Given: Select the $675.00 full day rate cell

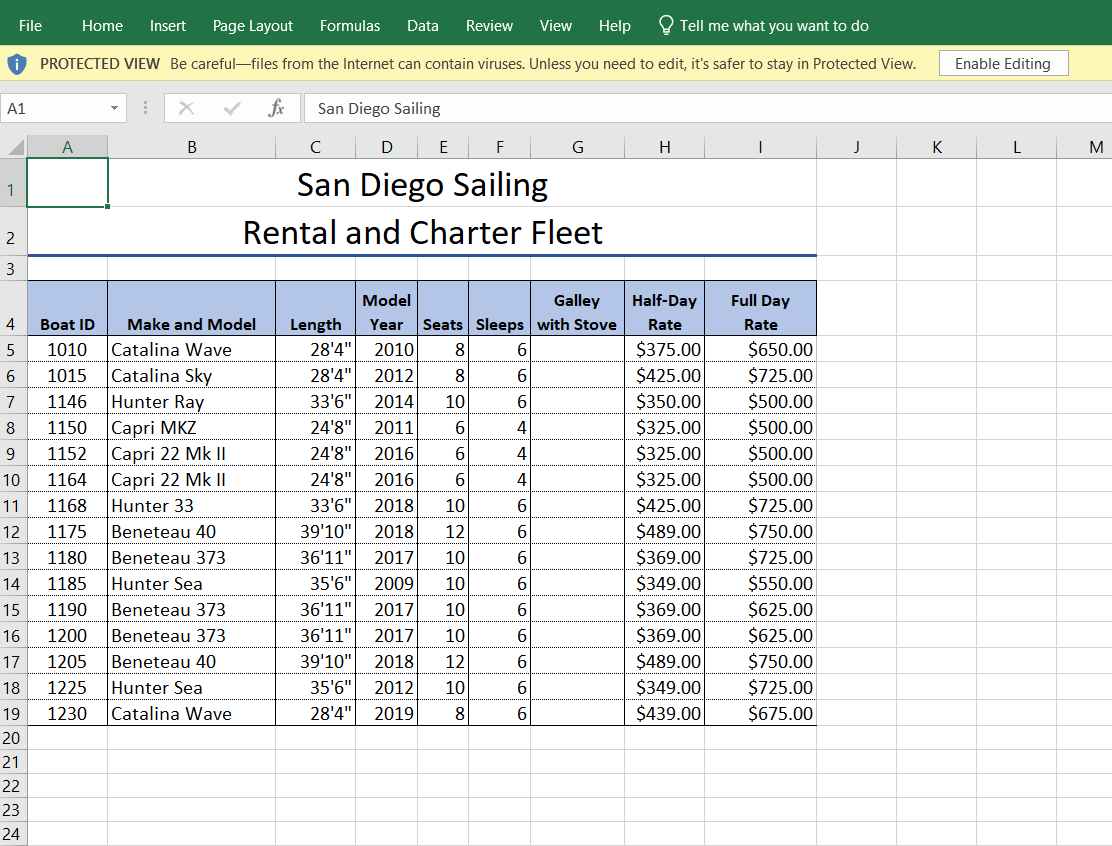Looking at the screenshot, I should pos(760,713).
